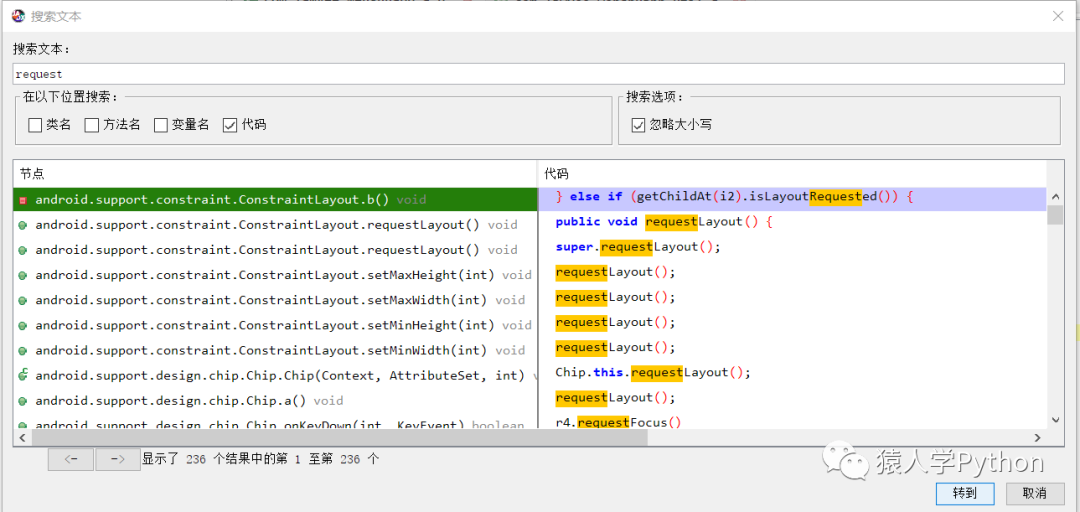The height and width of the screenshot is (512, 1080).
Task: Click method icon of setMaxHeight(int) row
Action: pos(23,275)
